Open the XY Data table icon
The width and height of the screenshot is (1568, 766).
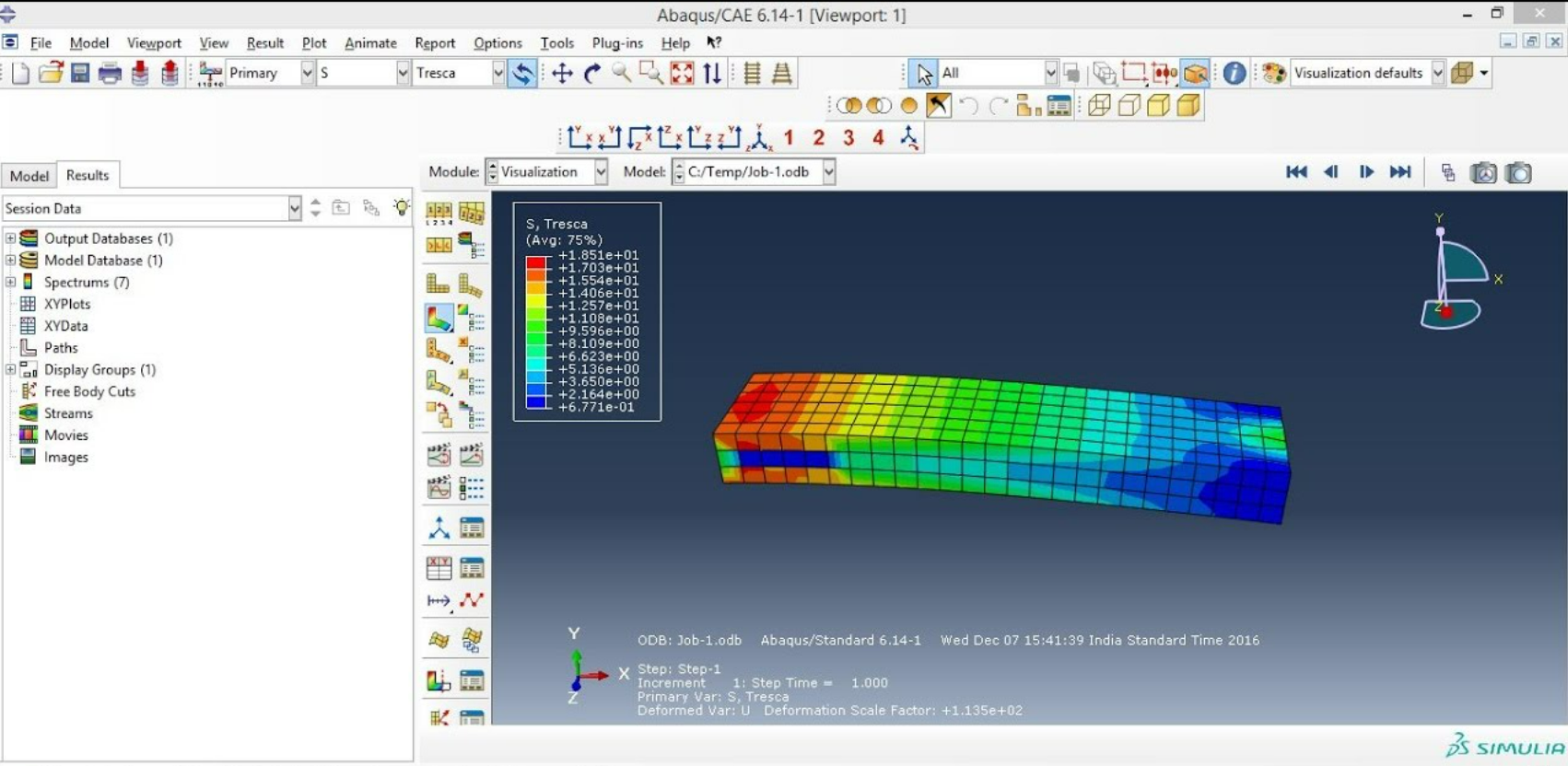click(439, 568)
